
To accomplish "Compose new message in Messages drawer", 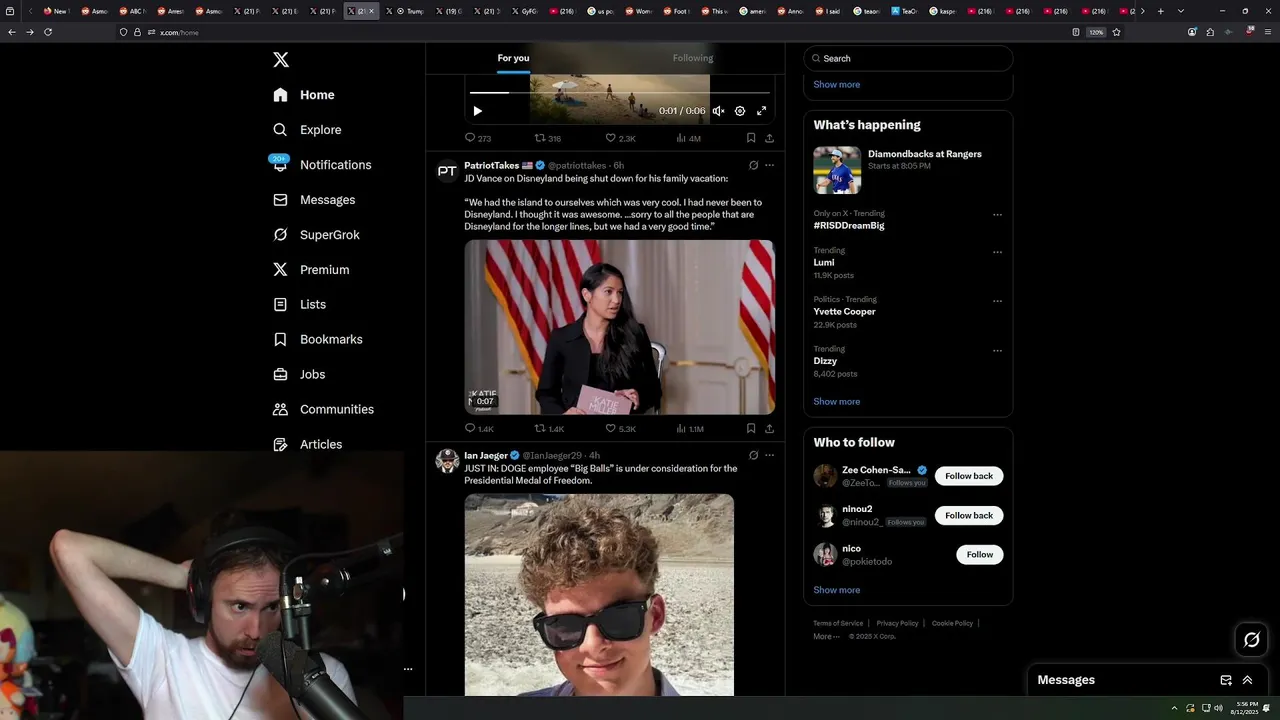I will point(1226,680).
